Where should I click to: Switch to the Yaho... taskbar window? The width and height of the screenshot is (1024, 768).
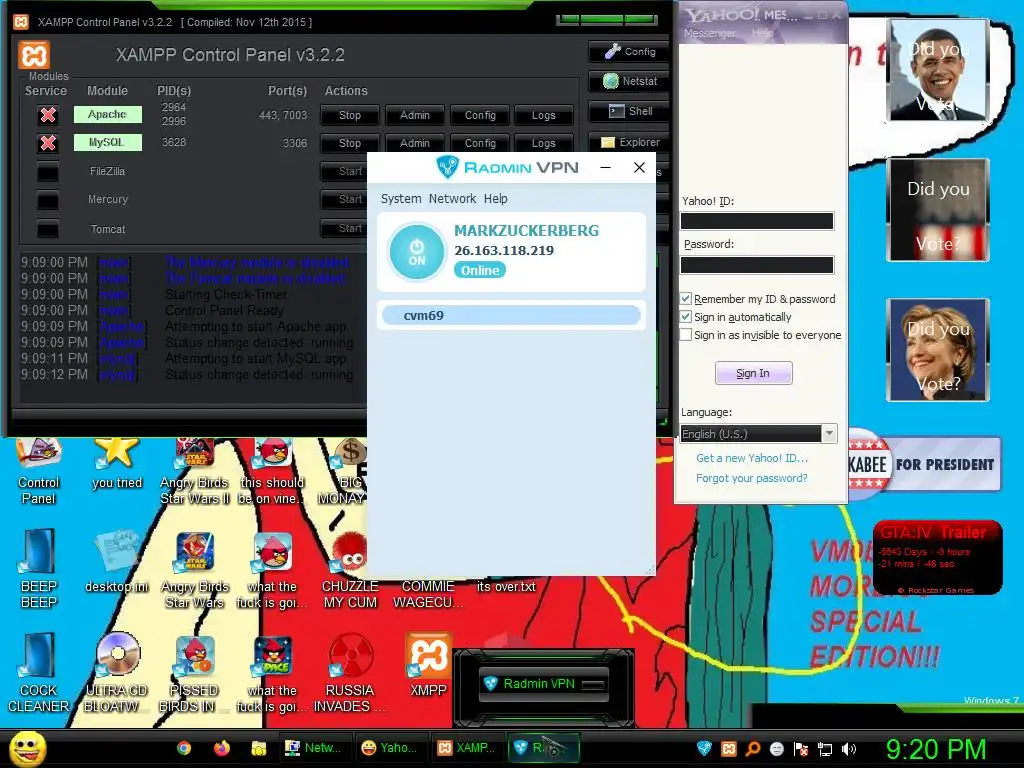coord(391,748)
